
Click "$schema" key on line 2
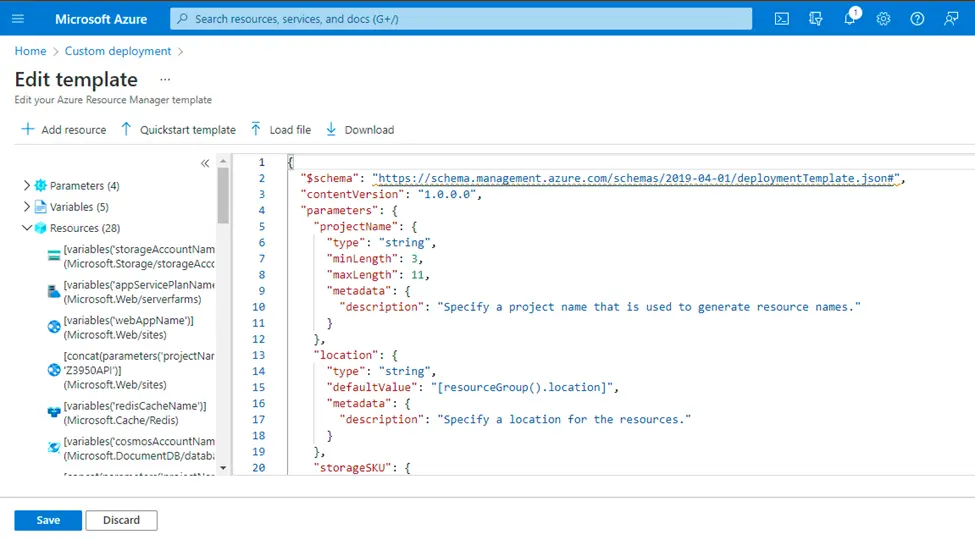[330, 179]
